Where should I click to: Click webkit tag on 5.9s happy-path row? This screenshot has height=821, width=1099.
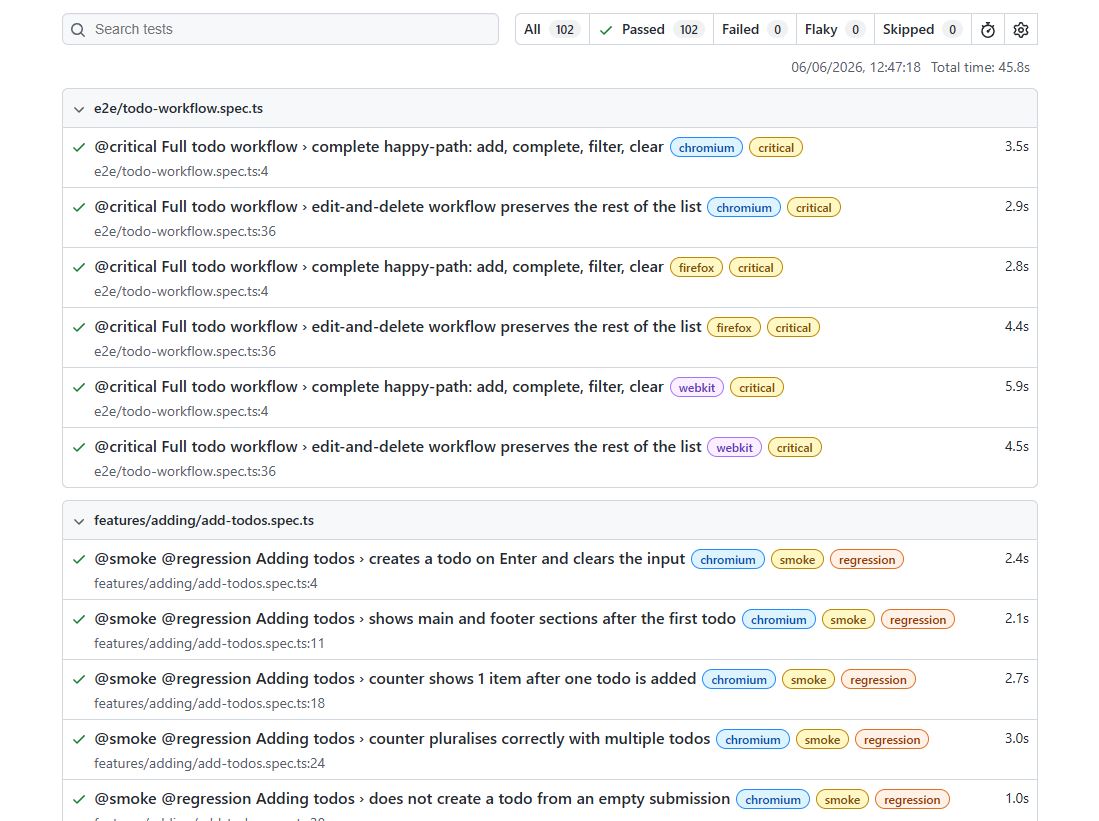(697, 388)
